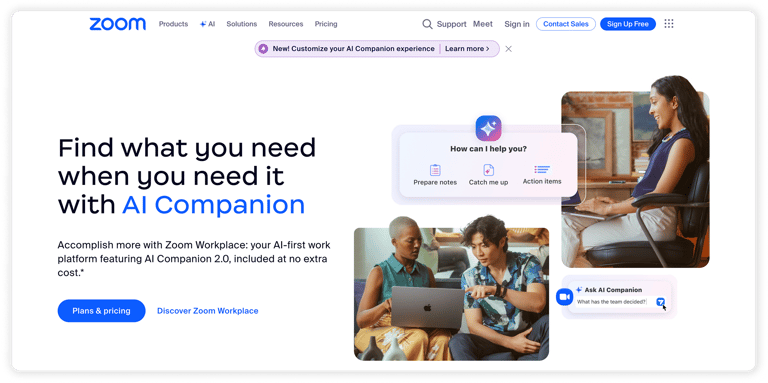Click the 'AI Companion' blue headline text
768x383 pixels.
(x=214, y=205)
